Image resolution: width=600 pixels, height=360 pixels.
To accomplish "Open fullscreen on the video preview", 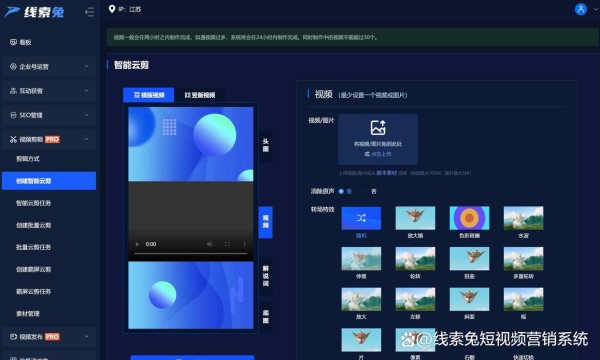I will (x=227, y=244).
